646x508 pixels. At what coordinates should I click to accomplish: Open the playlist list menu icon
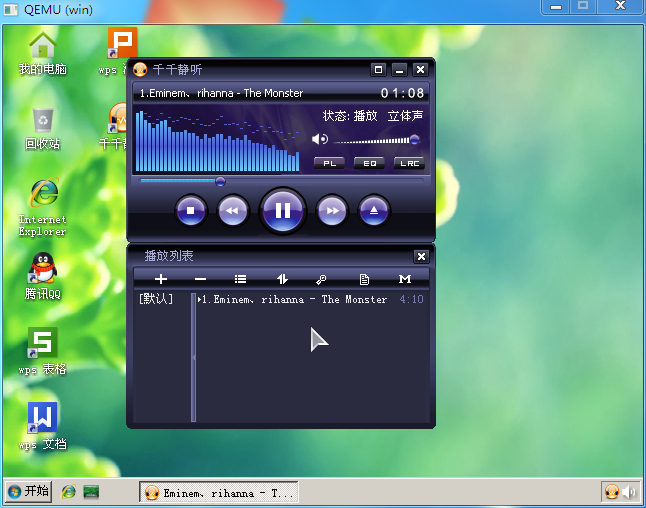(x=240, y=279)
